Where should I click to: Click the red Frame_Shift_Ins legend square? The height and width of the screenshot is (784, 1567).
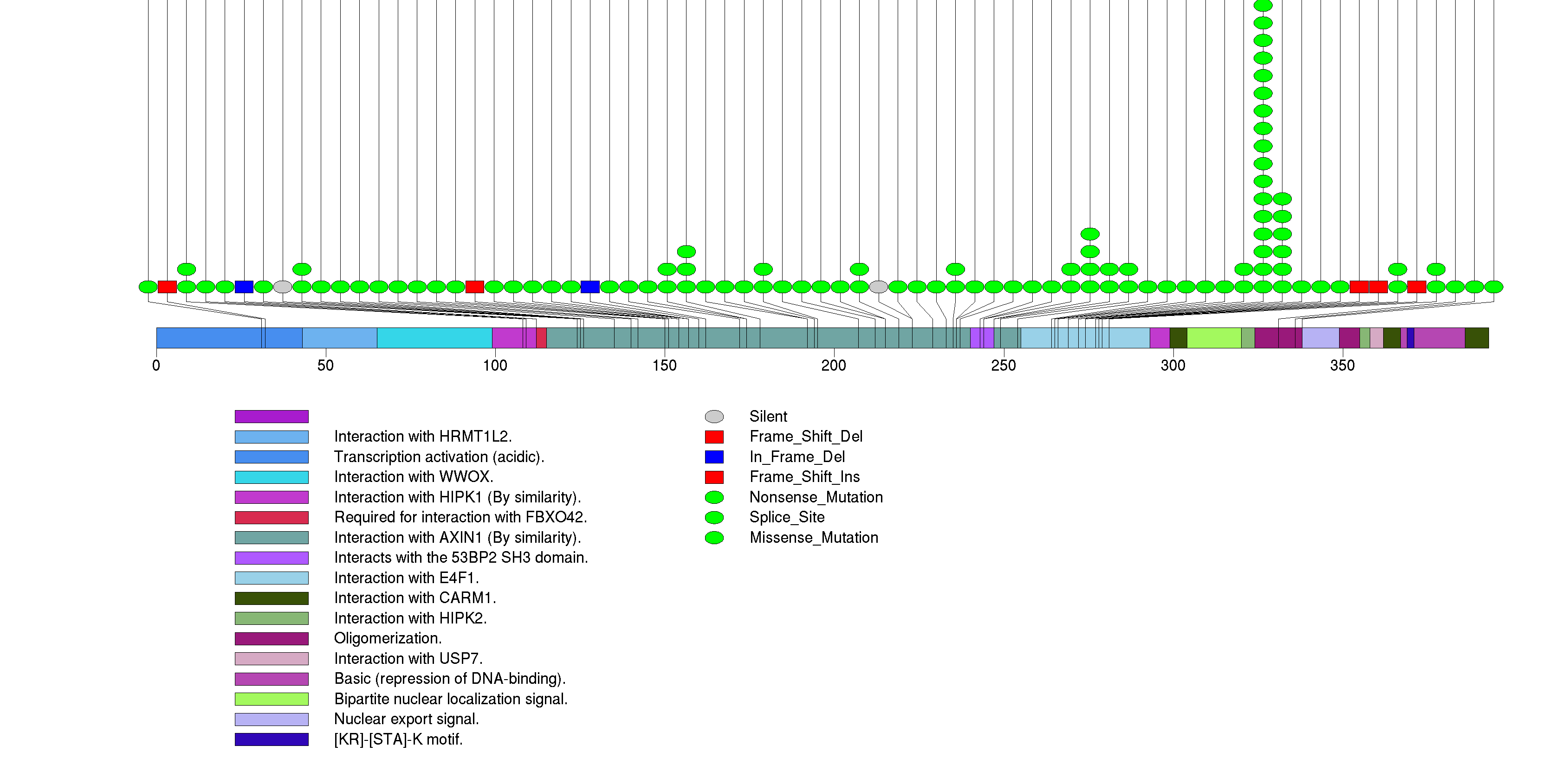[713, 477]
